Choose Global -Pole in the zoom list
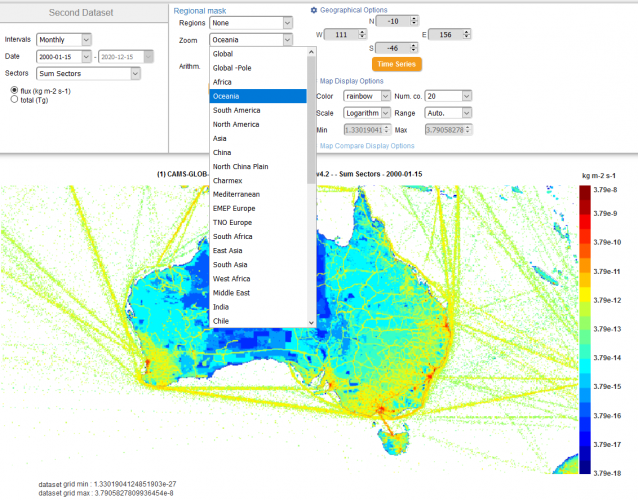Image resolution: width=638 pixels, height=500 pixels. (x=258, y=68)
